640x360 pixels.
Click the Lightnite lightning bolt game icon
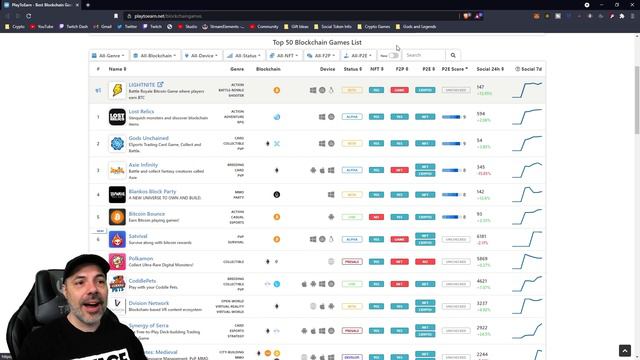117,90
